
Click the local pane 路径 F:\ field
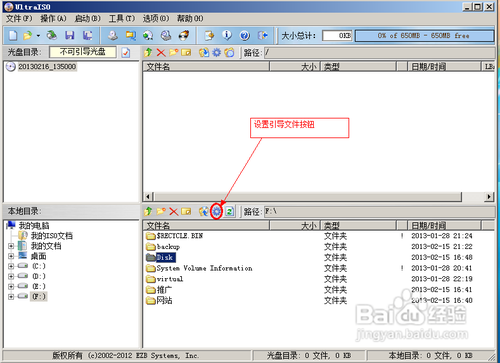tap(380, 212)
